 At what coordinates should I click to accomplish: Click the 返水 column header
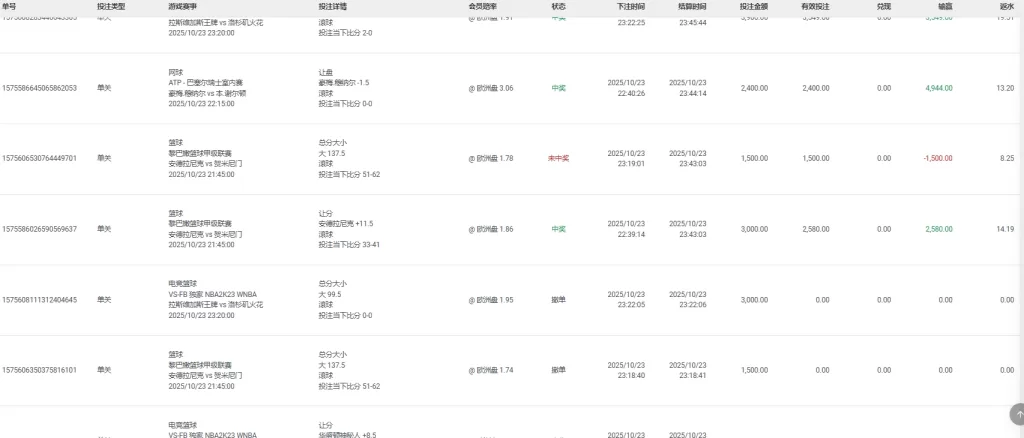pos(1007,6)
